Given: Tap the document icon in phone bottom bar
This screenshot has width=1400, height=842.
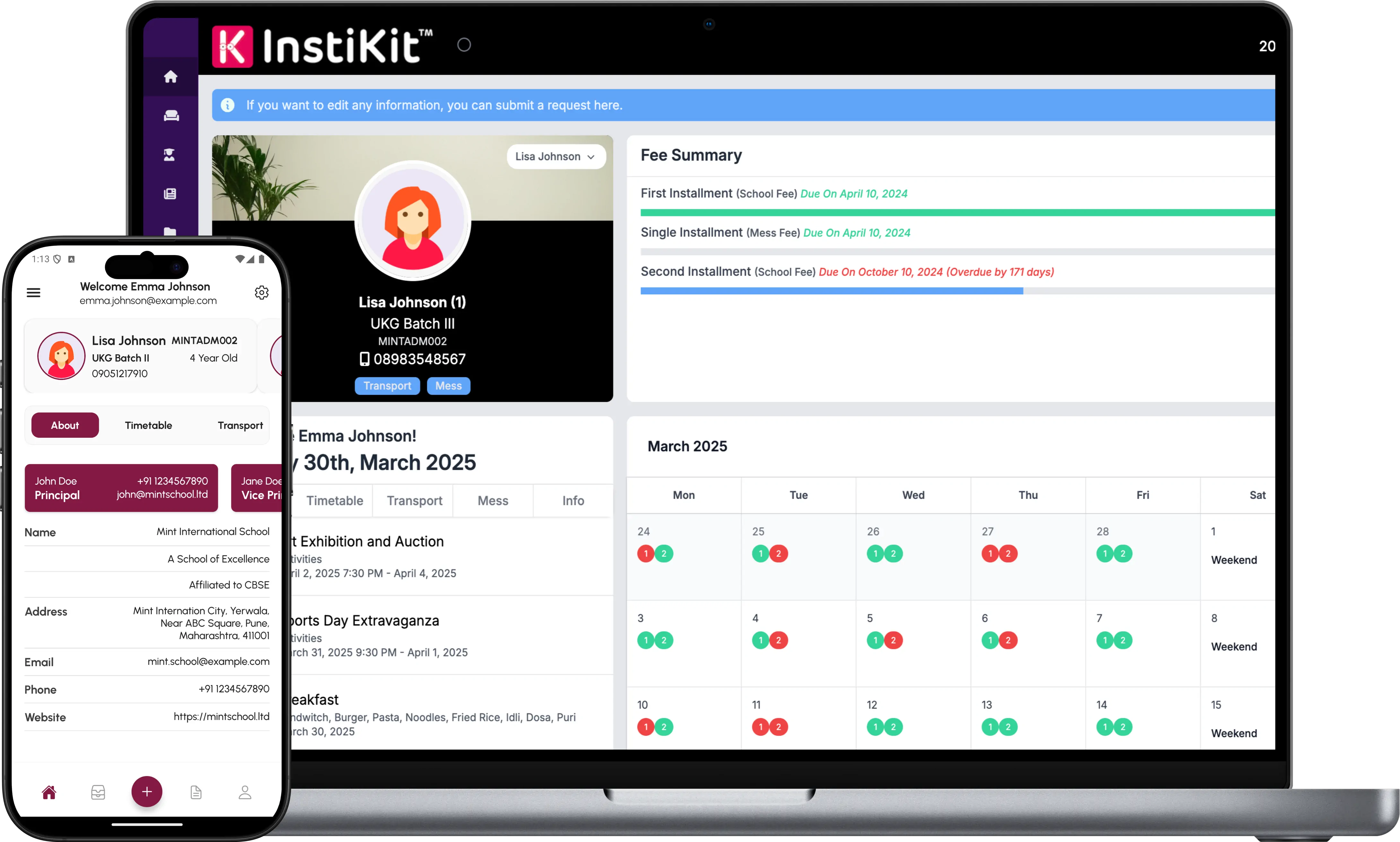Looking at the screenshot, I should (196, 792).
